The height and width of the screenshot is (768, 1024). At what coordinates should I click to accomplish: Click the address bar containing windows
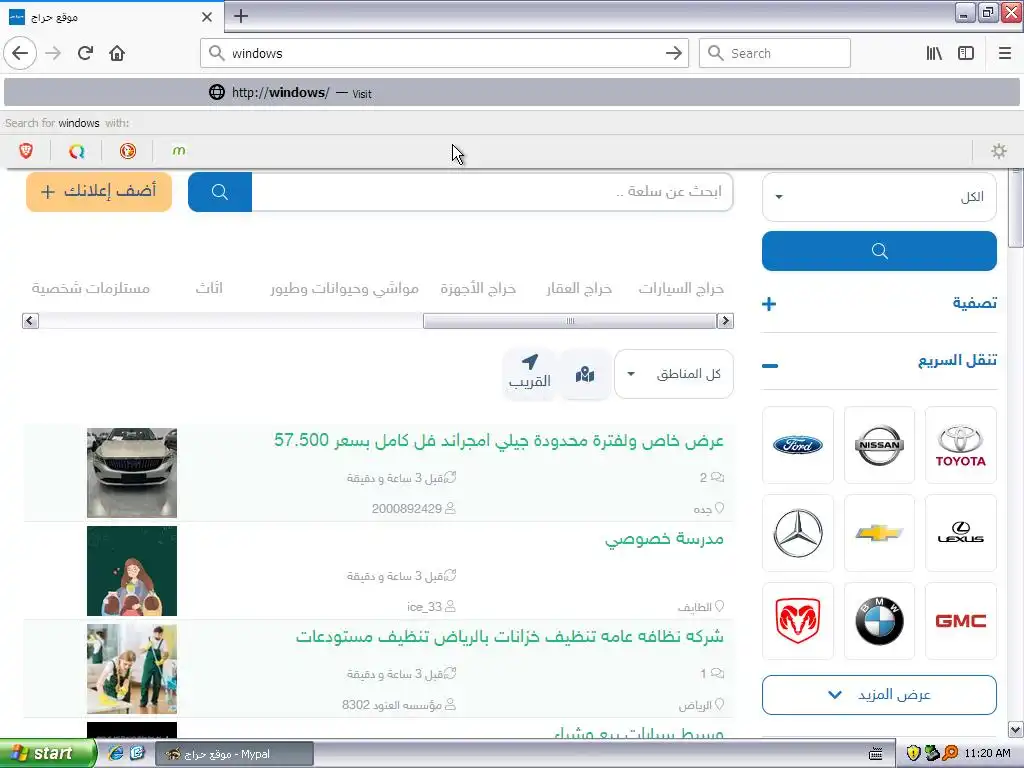444,53
